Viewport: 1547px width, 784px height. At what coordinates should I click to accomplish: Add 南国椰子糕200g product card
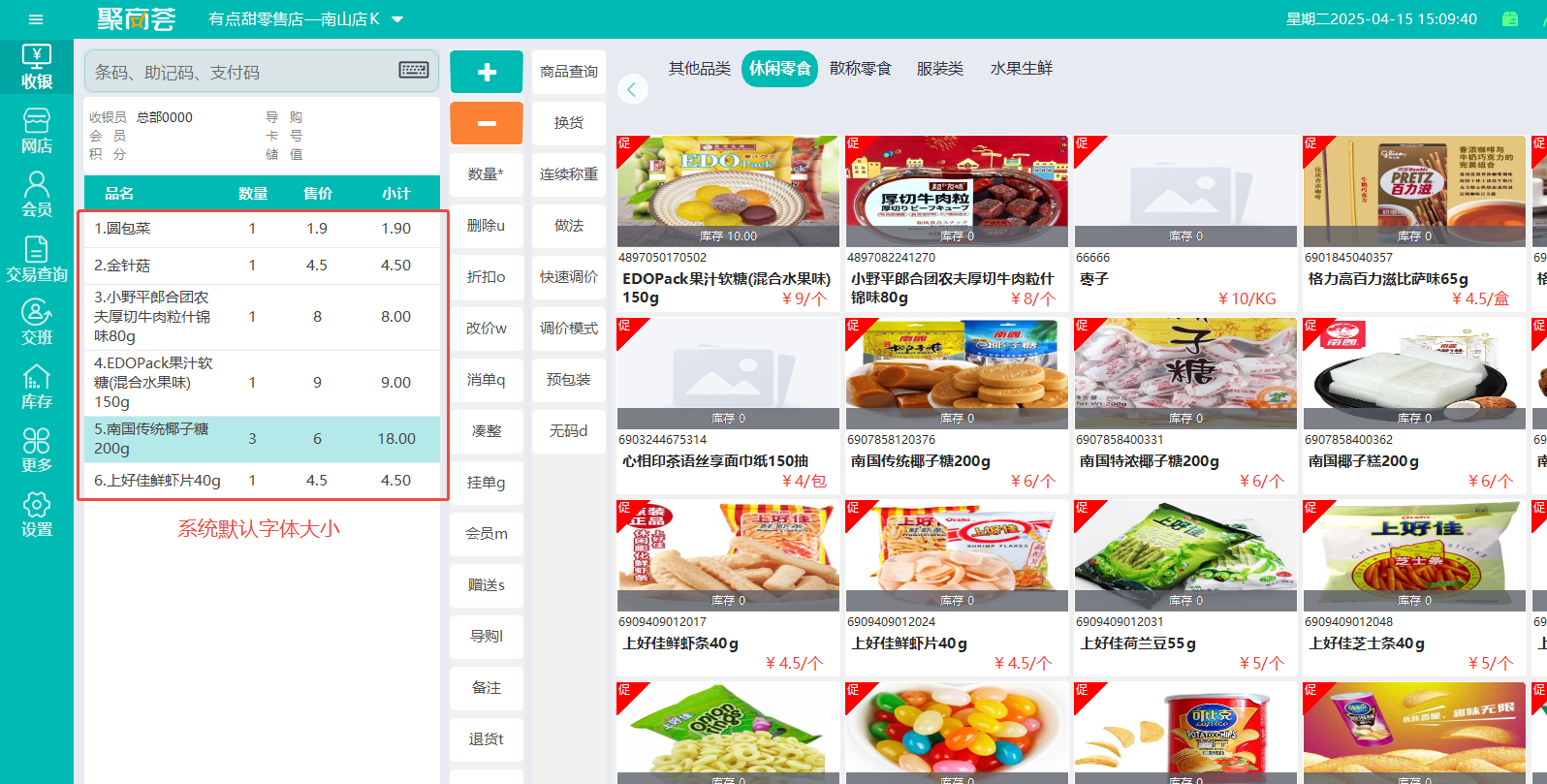click(1414, 405)
